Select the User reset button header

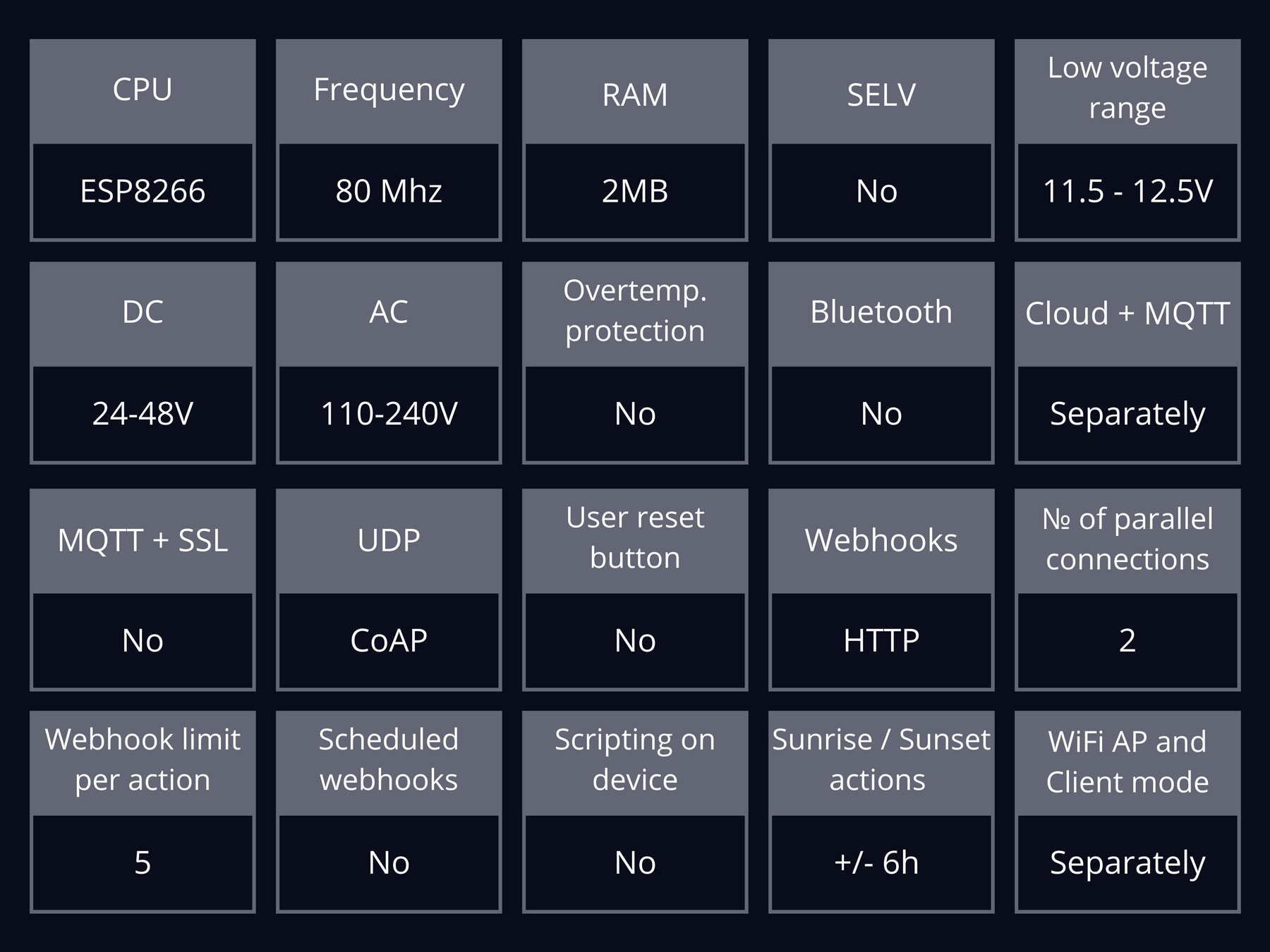tap(635, 540)
